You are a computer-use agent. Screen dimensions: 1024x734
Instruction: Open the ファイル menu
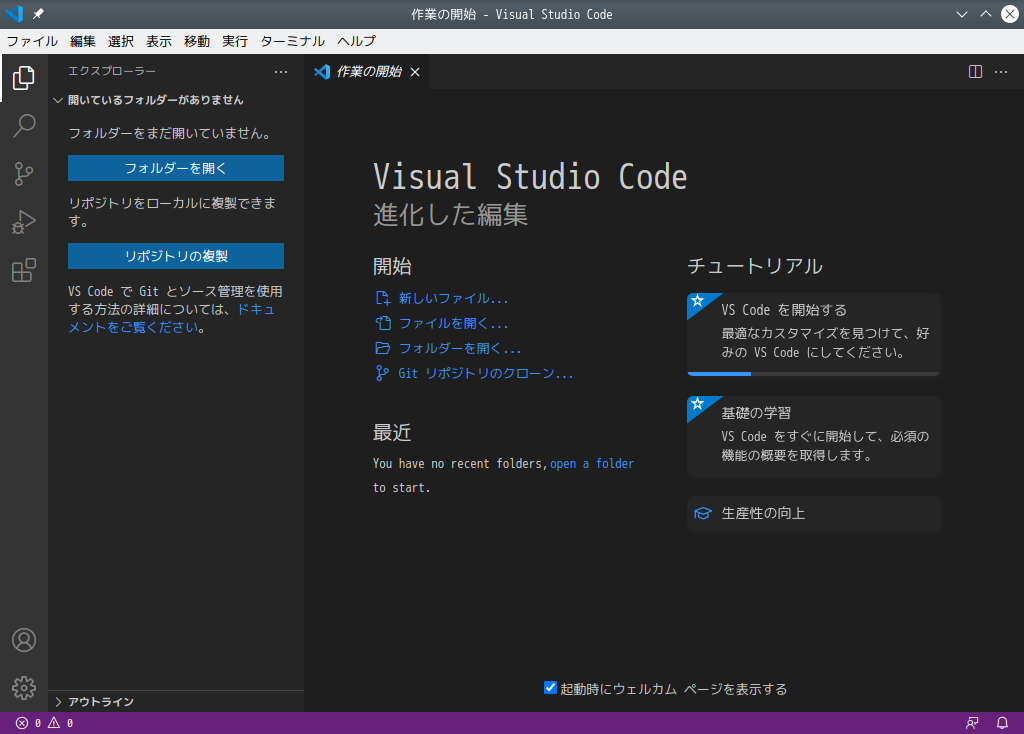tap(33, 41)
